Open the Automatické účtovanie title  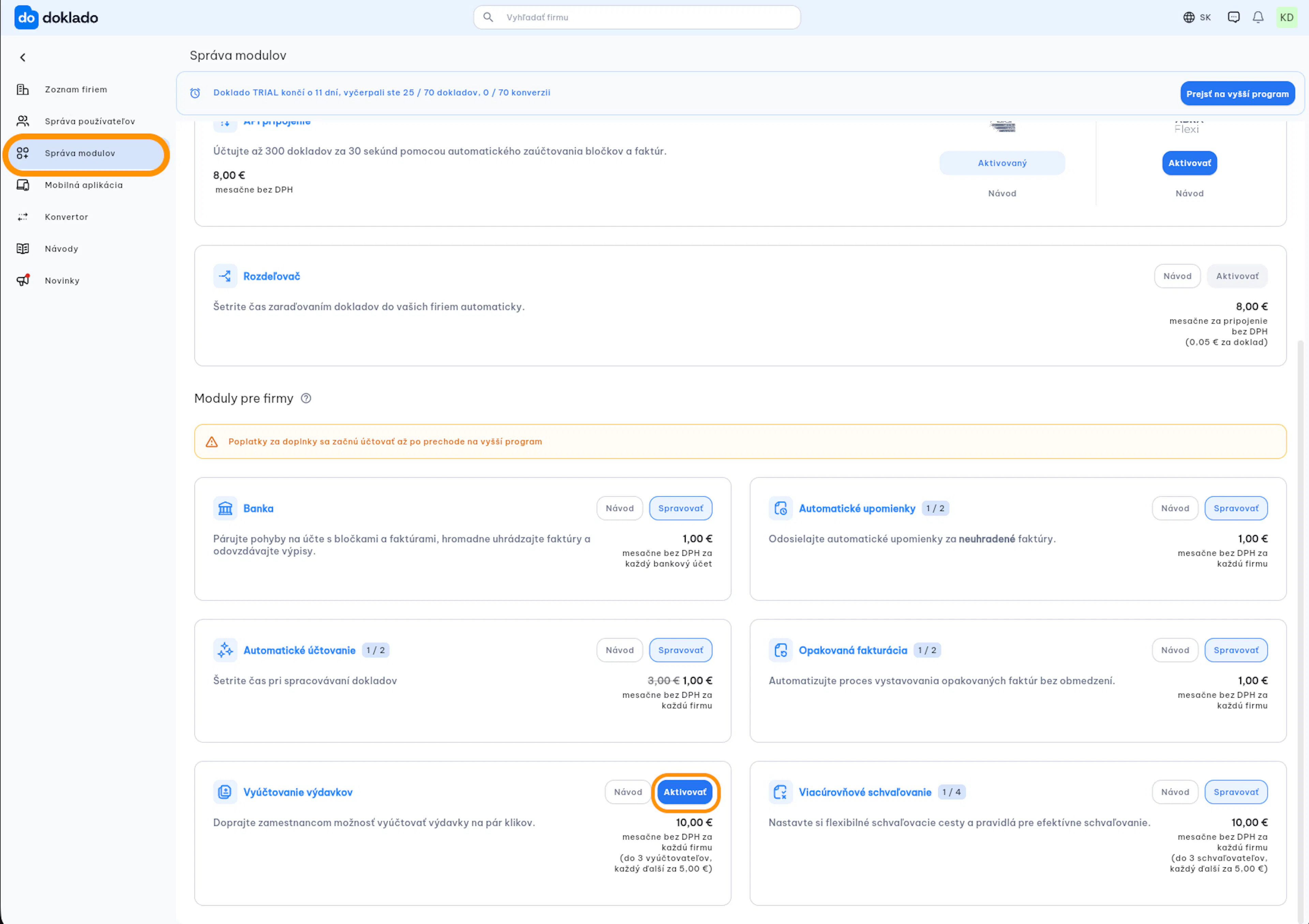coord(299,650)
